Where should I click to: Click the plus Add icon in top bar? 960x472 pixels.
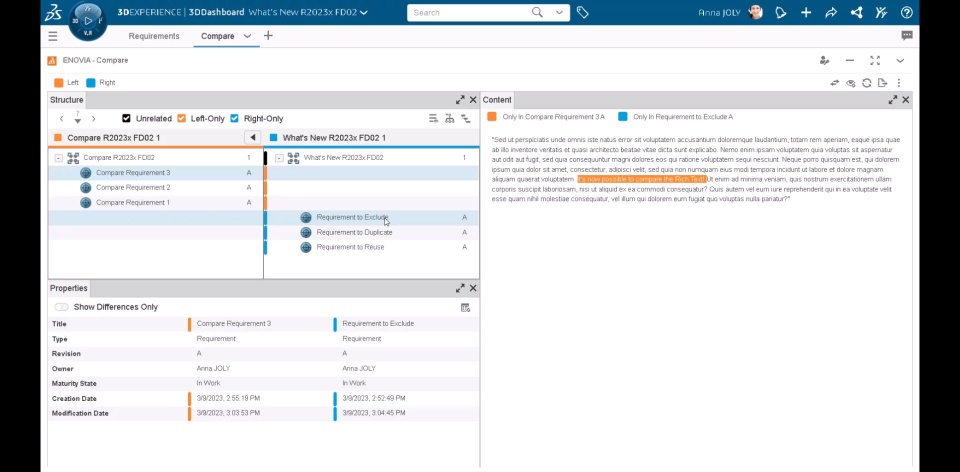pos(806,12)
